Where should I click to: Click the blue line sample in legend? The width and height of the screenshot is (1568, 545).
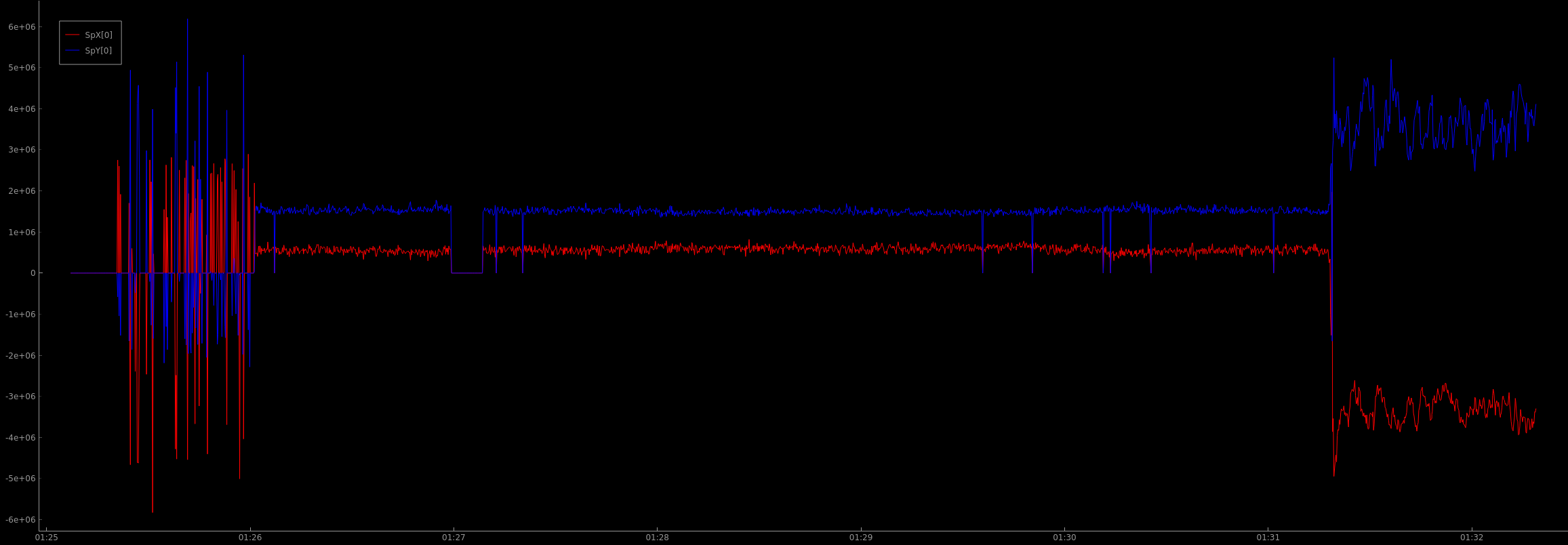point(73,51)
